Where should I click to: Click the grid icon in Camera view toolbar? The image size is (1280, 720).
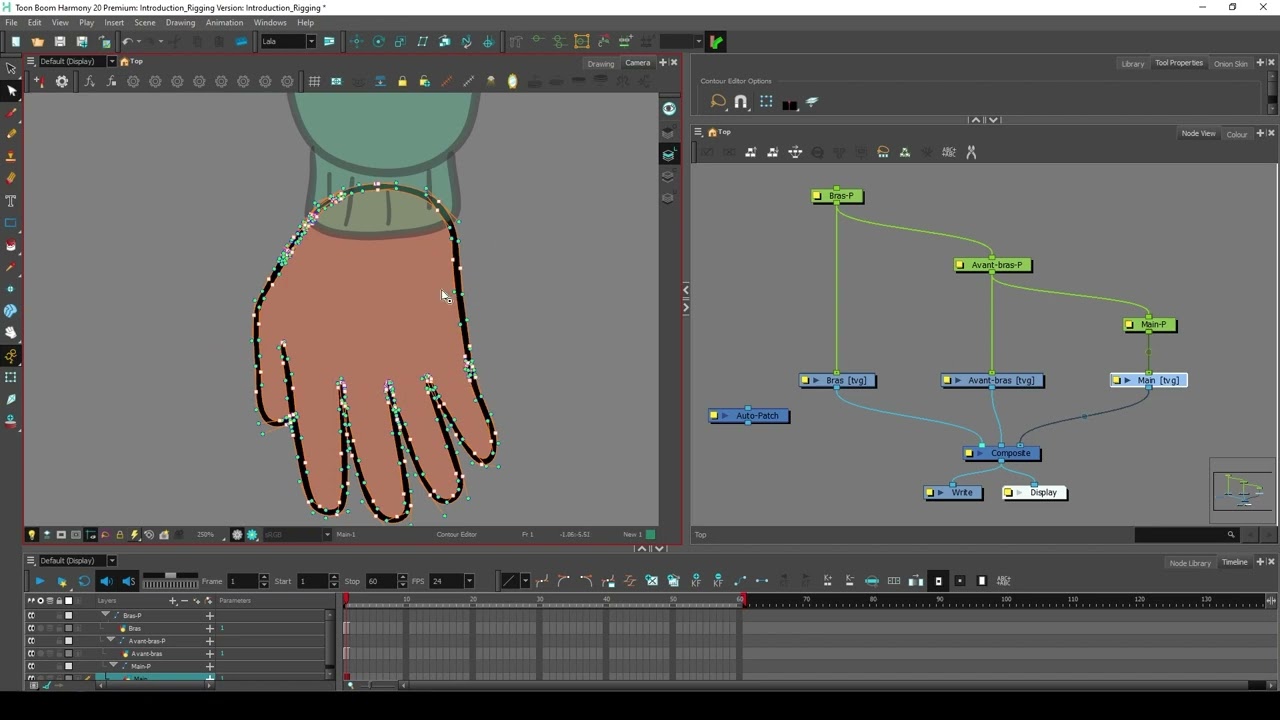pos(314,82)
